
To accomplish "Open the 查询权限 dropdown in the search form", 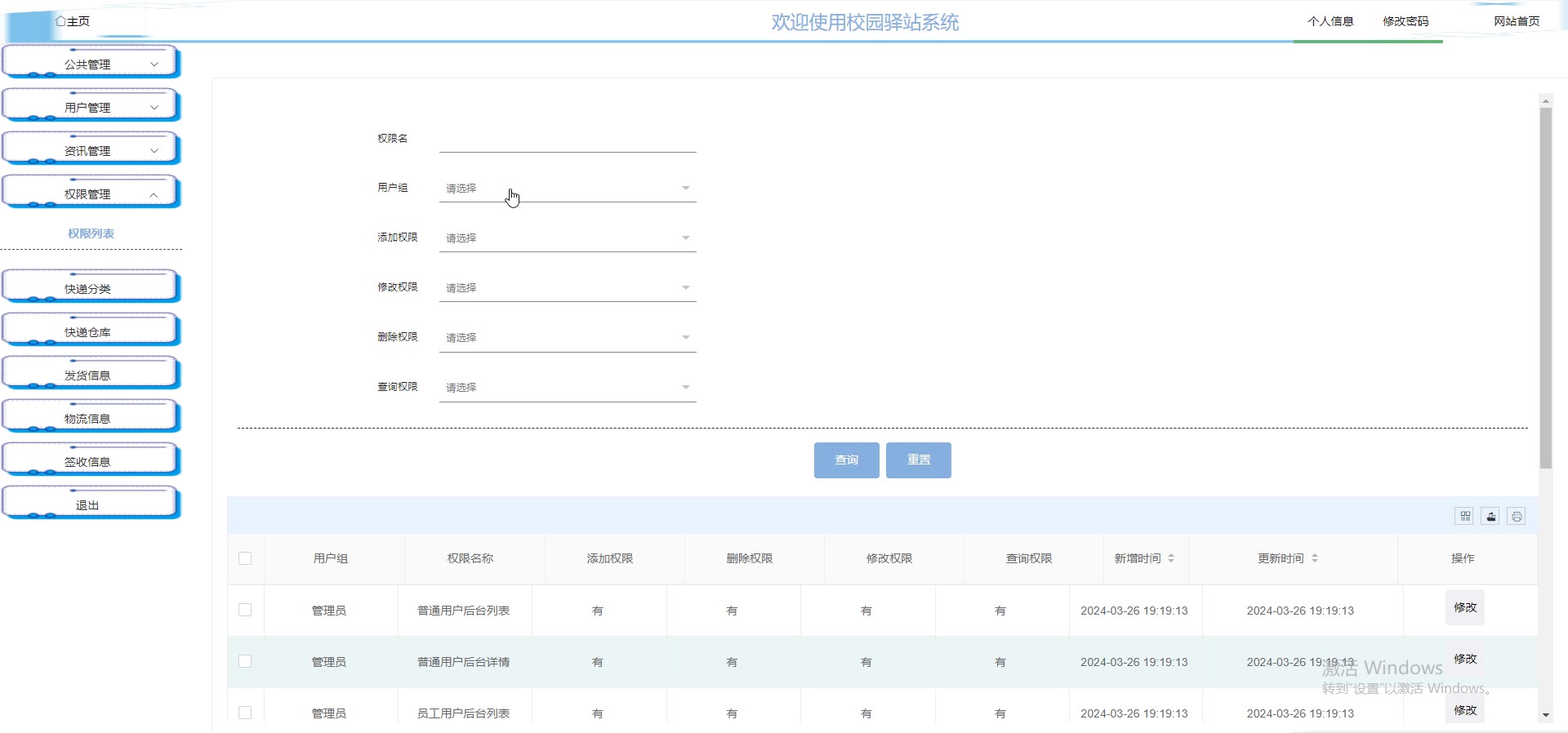I will tap(568, 388).
